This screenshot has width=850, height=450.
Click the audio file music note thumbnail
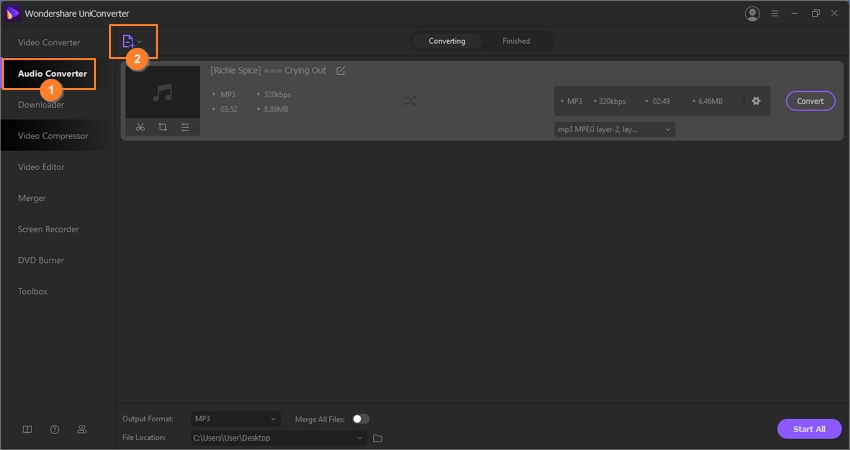tap(163, 92)
